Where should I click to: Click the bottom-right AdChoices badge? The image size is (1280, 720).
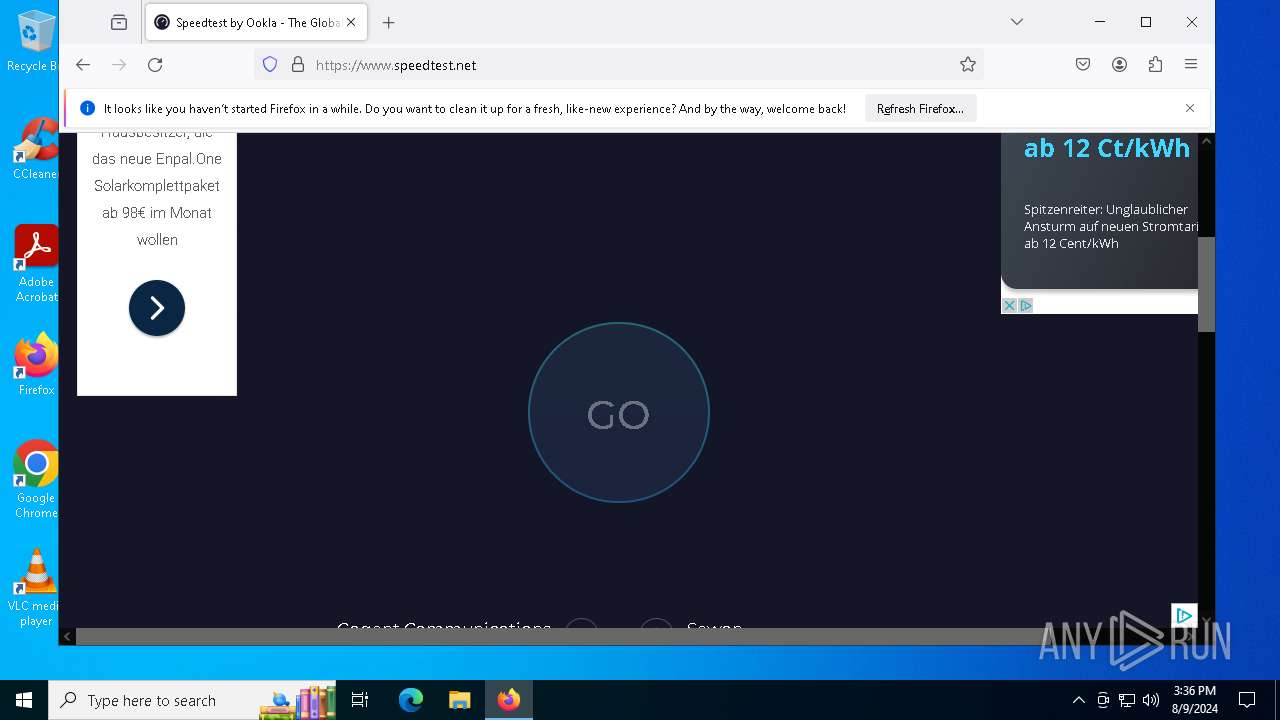[x=1184, y=615]
